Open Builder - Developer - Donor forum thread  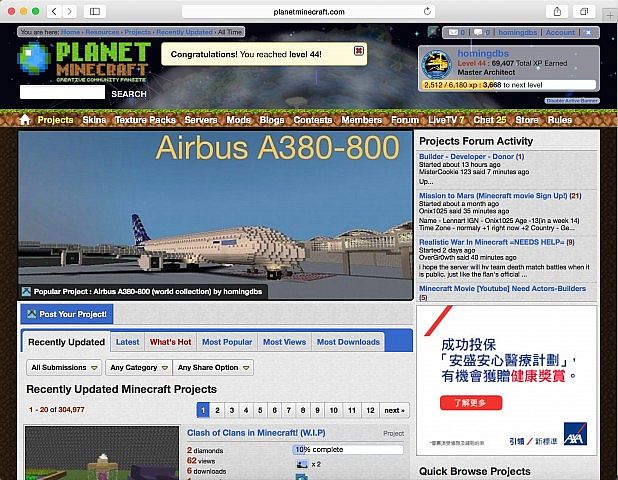coord(471,156)
